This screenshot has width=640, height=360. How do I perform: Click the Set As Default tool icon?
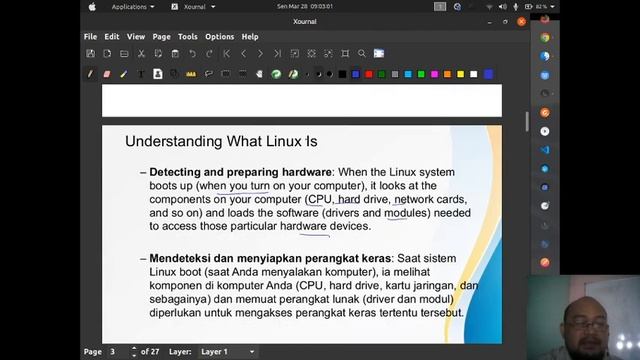point(293,74)
